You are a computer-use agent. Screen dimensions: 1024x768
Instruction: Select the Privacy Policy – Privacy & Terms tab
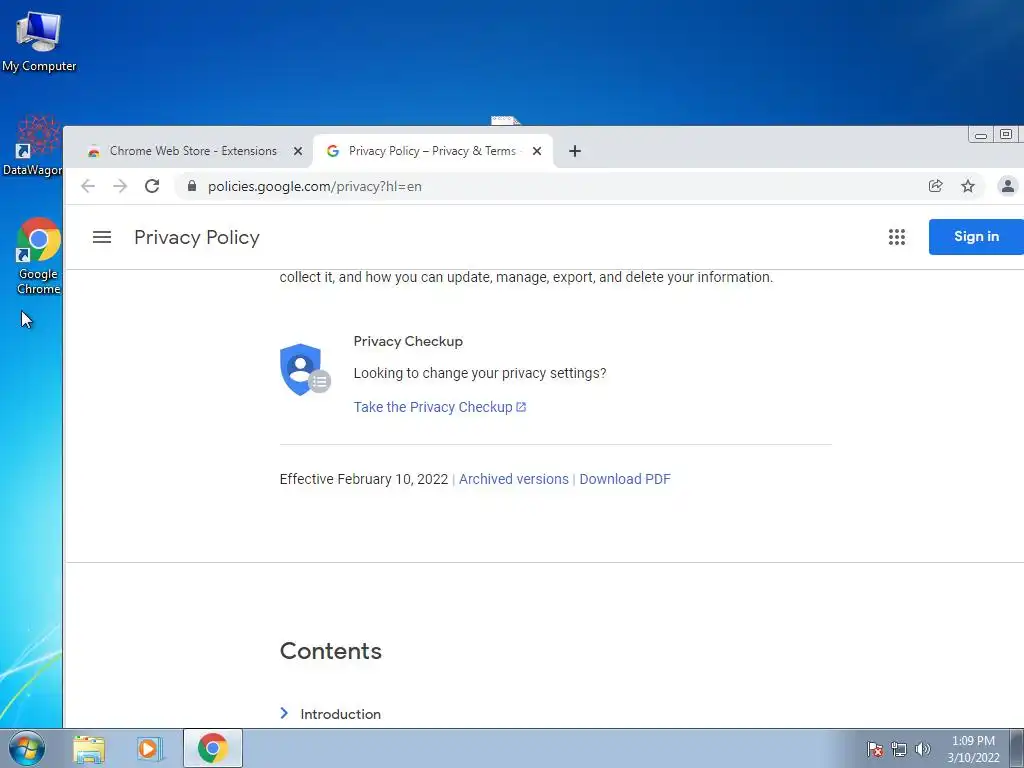[433, 151]
